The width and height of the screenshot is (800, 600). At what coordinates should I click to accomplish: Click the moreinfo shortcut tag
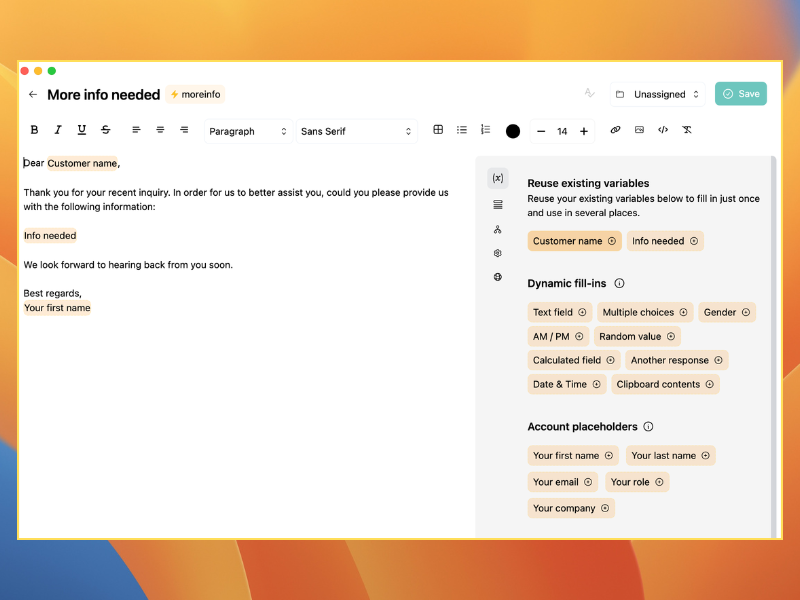195,94
